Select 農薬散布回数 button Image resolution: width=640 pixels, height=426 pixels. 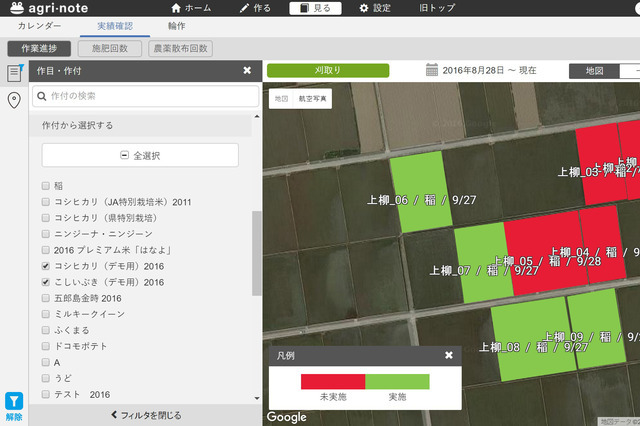tap(180, 49)
